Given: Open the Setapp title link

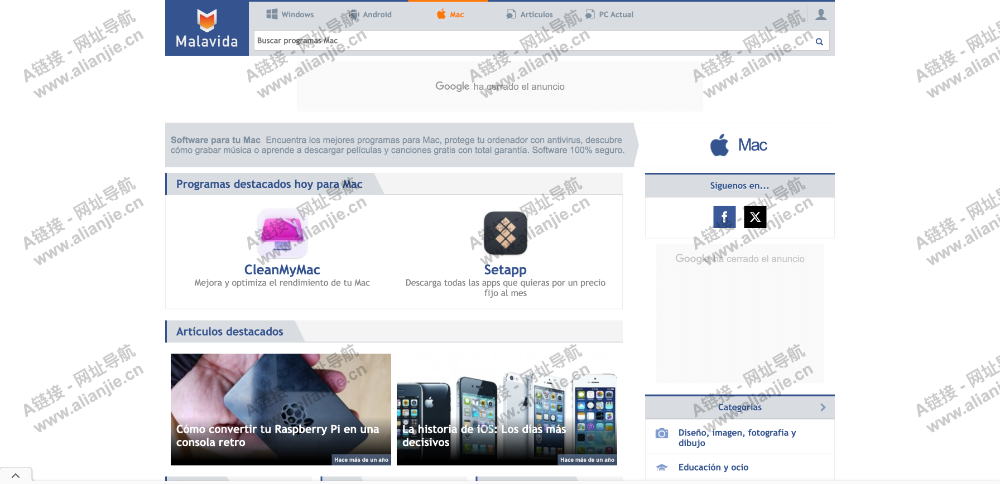Looking at the screenshot, I should 505,270.
